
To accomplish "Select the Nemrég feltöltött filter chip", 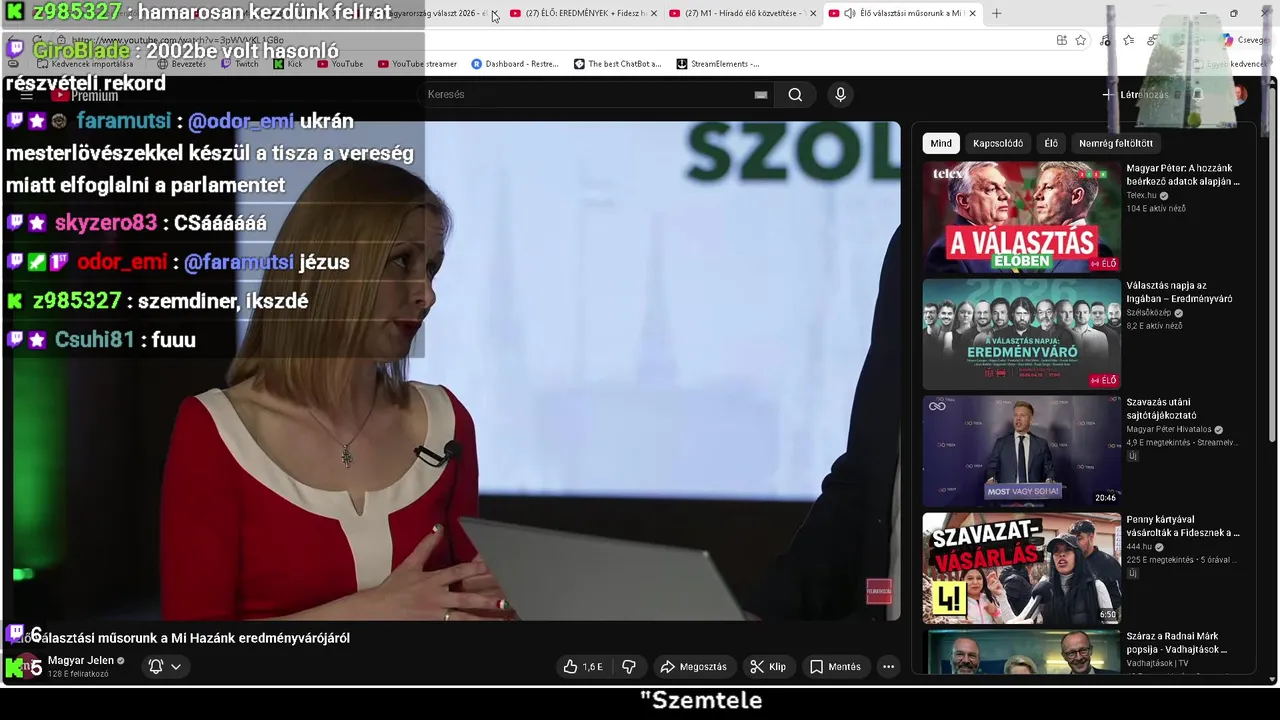I will (1116, 143).
